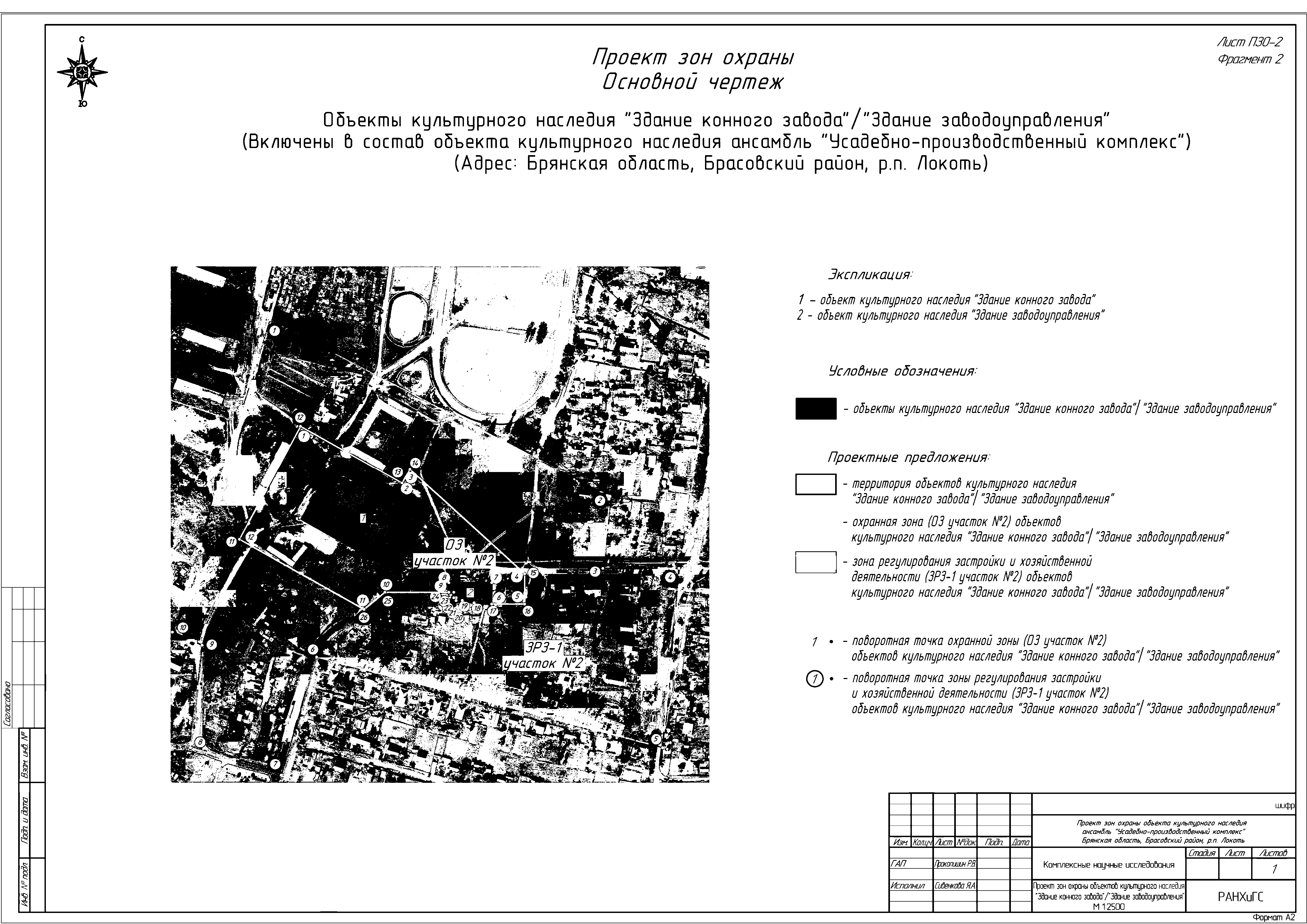Image resolution: width=1307 pixels, height=924 pixels.
Task: Click the black heritage objects legend swatch
Action: pos(816,409)
